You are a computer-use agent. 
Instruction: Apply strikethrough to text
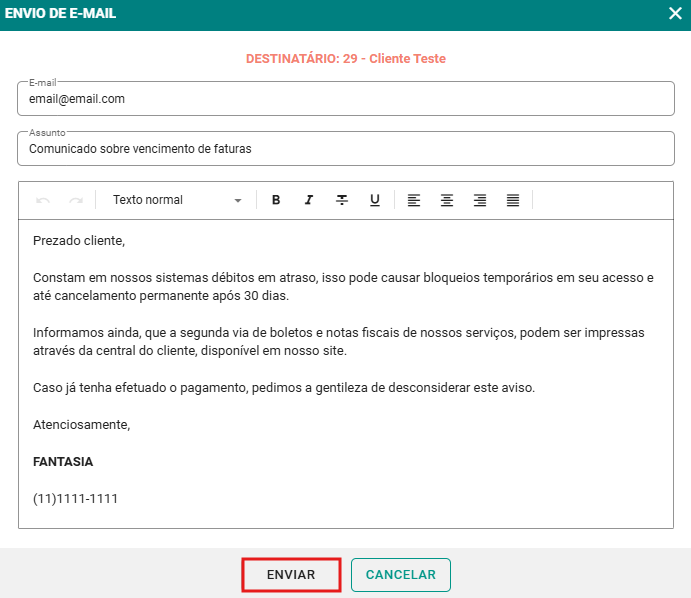click(342, 200)
